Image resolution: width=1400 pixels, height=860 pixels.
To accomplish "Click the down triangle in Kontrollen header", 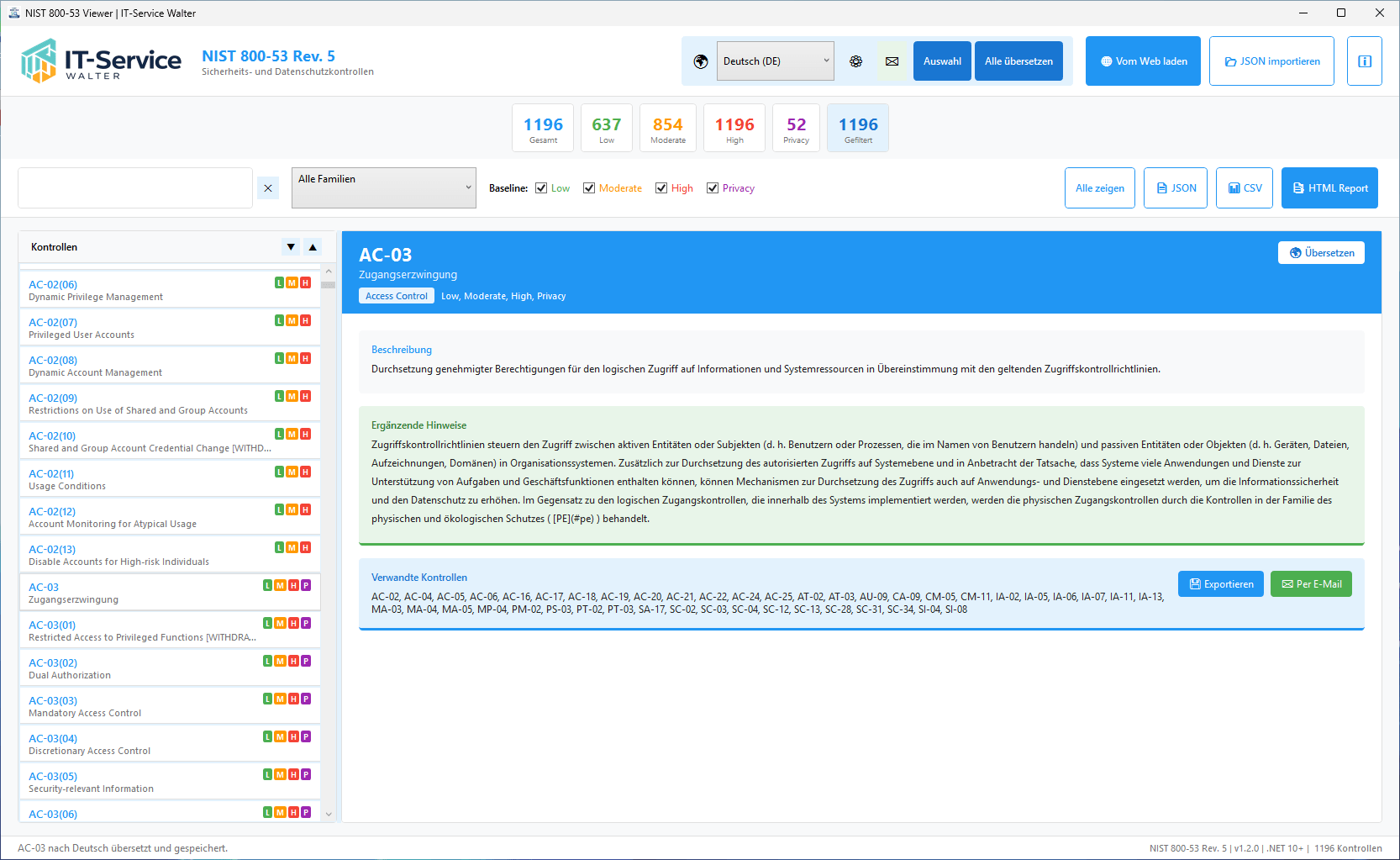I will pyautogui.click(x=291, y=247).
